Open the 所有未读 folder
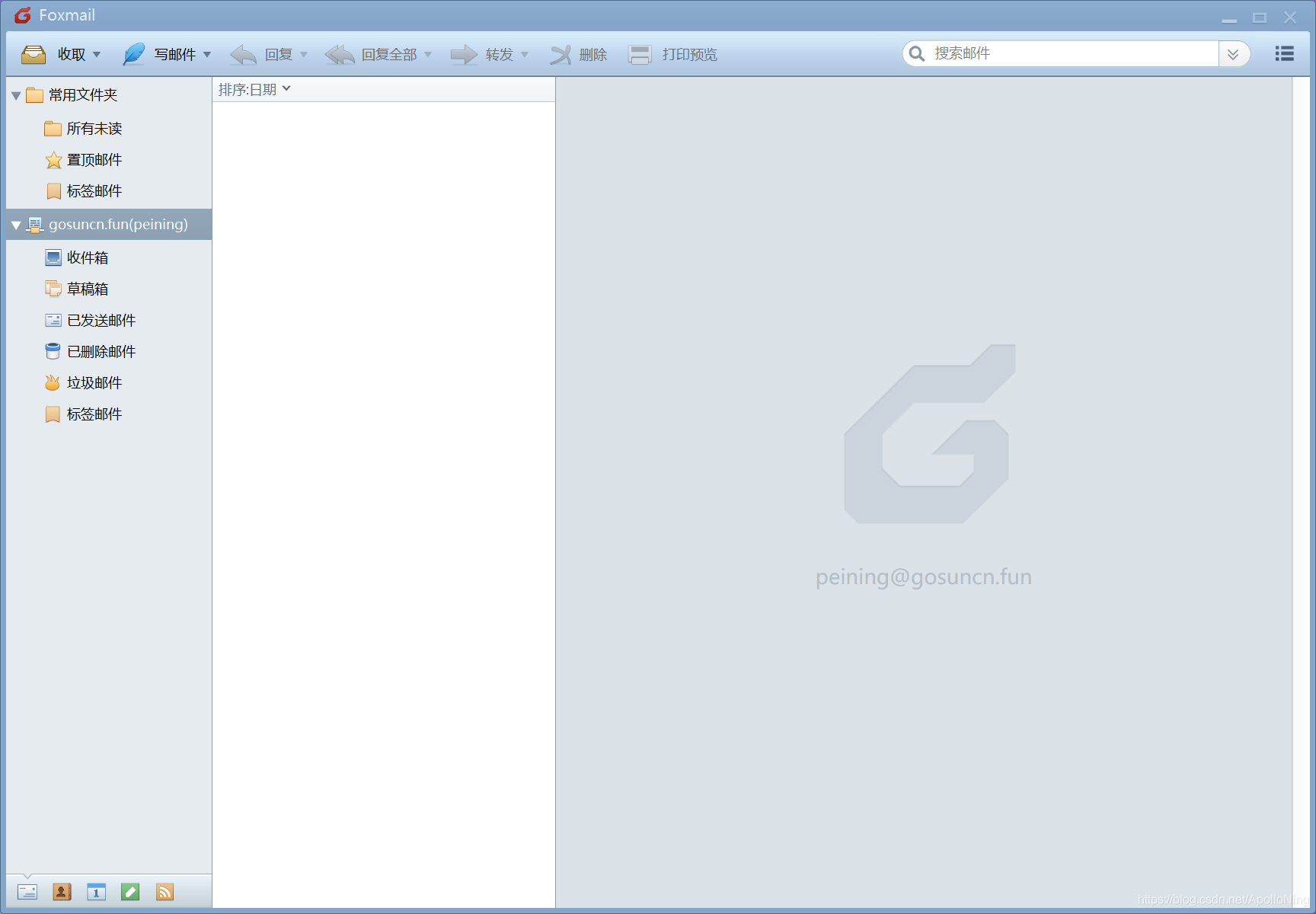The height and width of the screenshot is (914, 1316). [x=94, y=129]
